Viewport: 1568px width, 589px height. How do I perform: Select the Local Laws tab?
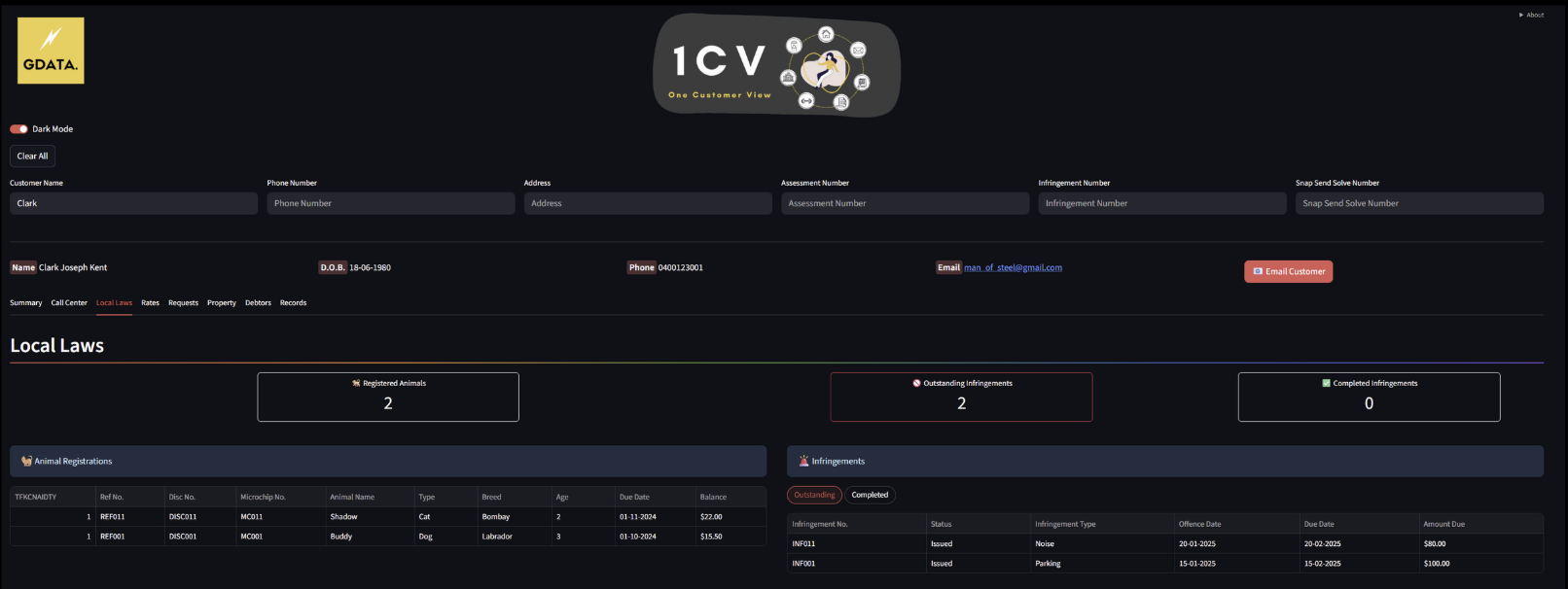114,302
